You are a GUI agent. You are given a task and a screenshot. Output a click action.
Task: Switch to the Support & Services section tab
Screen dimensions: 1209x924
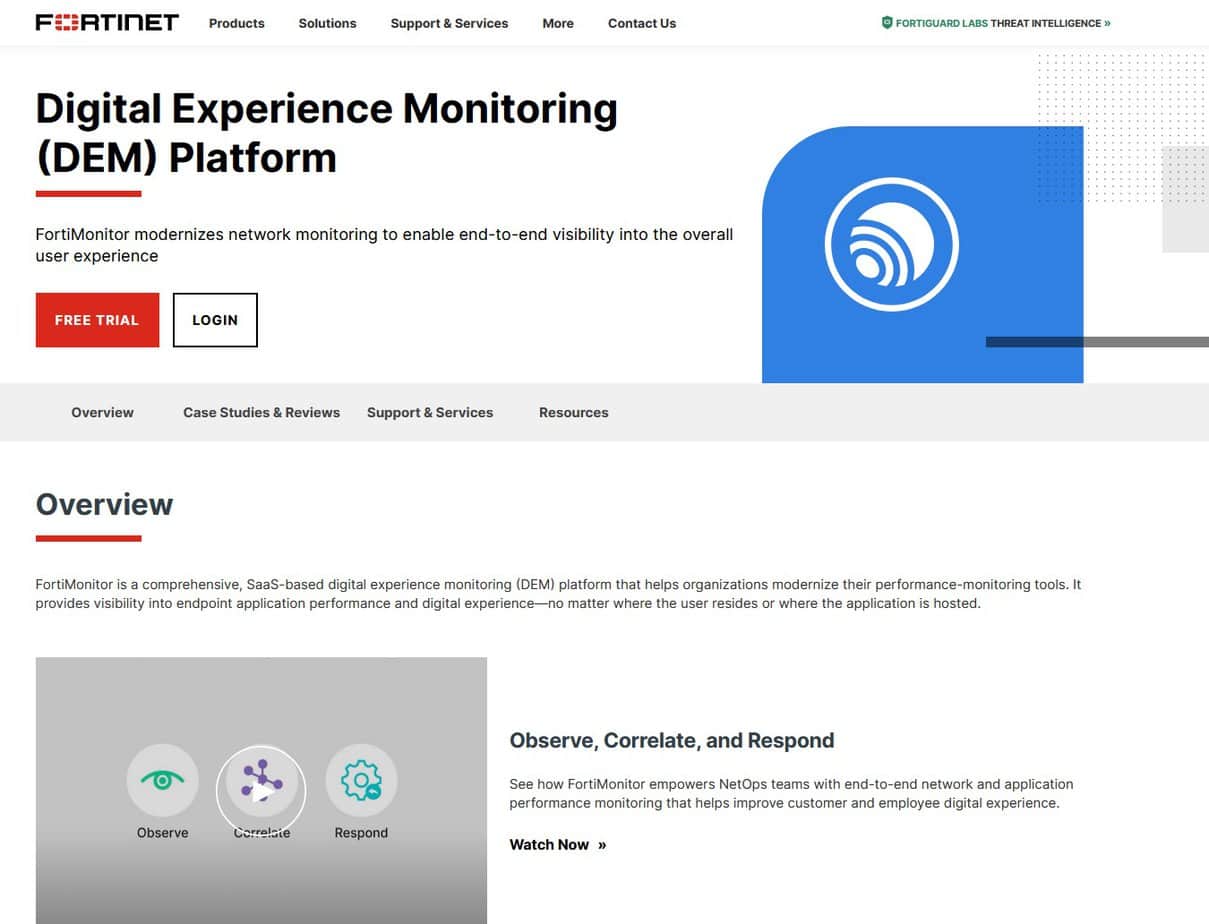point(430,412)
